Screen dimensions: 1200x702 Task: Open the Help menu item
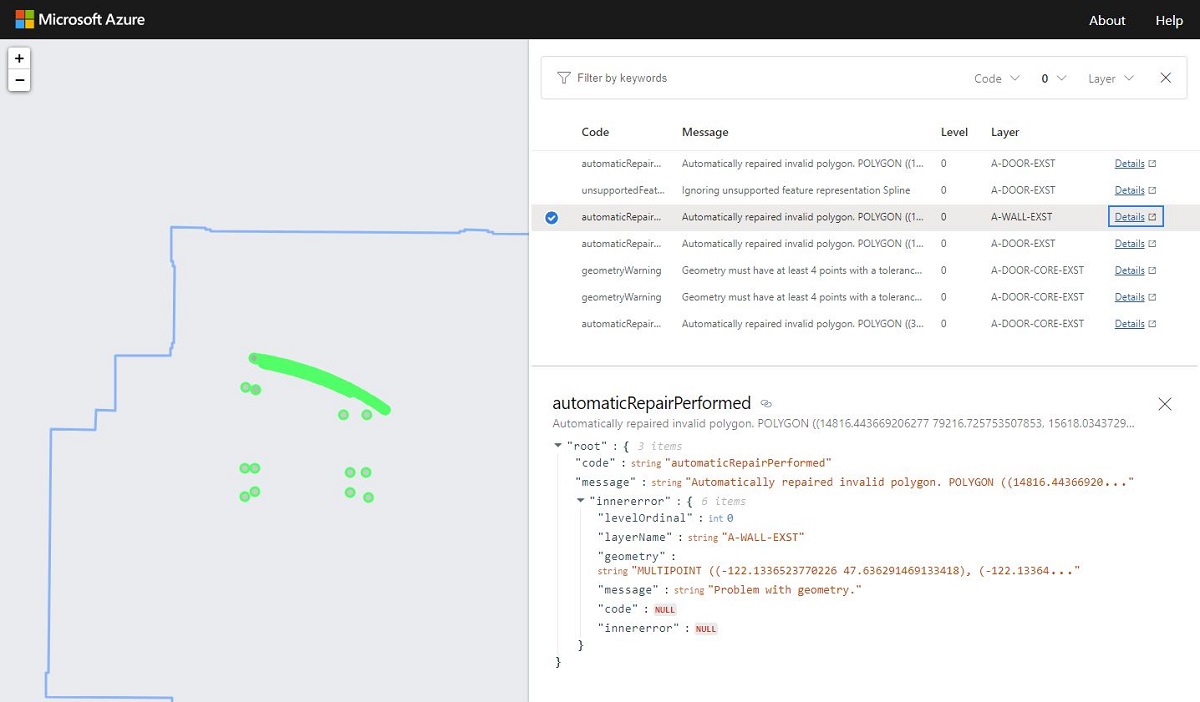1169,20
